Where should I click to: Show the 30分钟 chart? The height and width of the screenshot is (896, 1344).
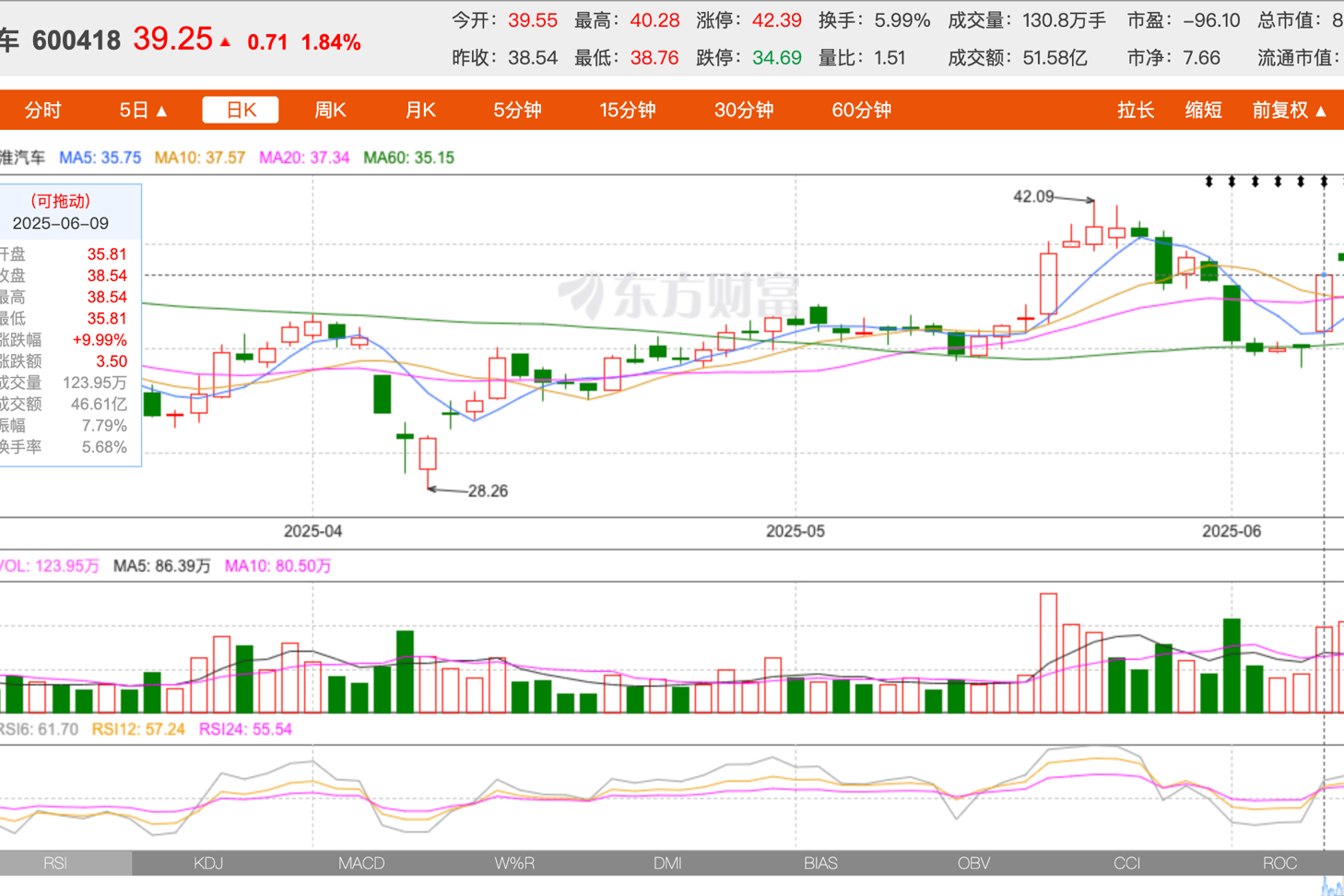(744, 111)
